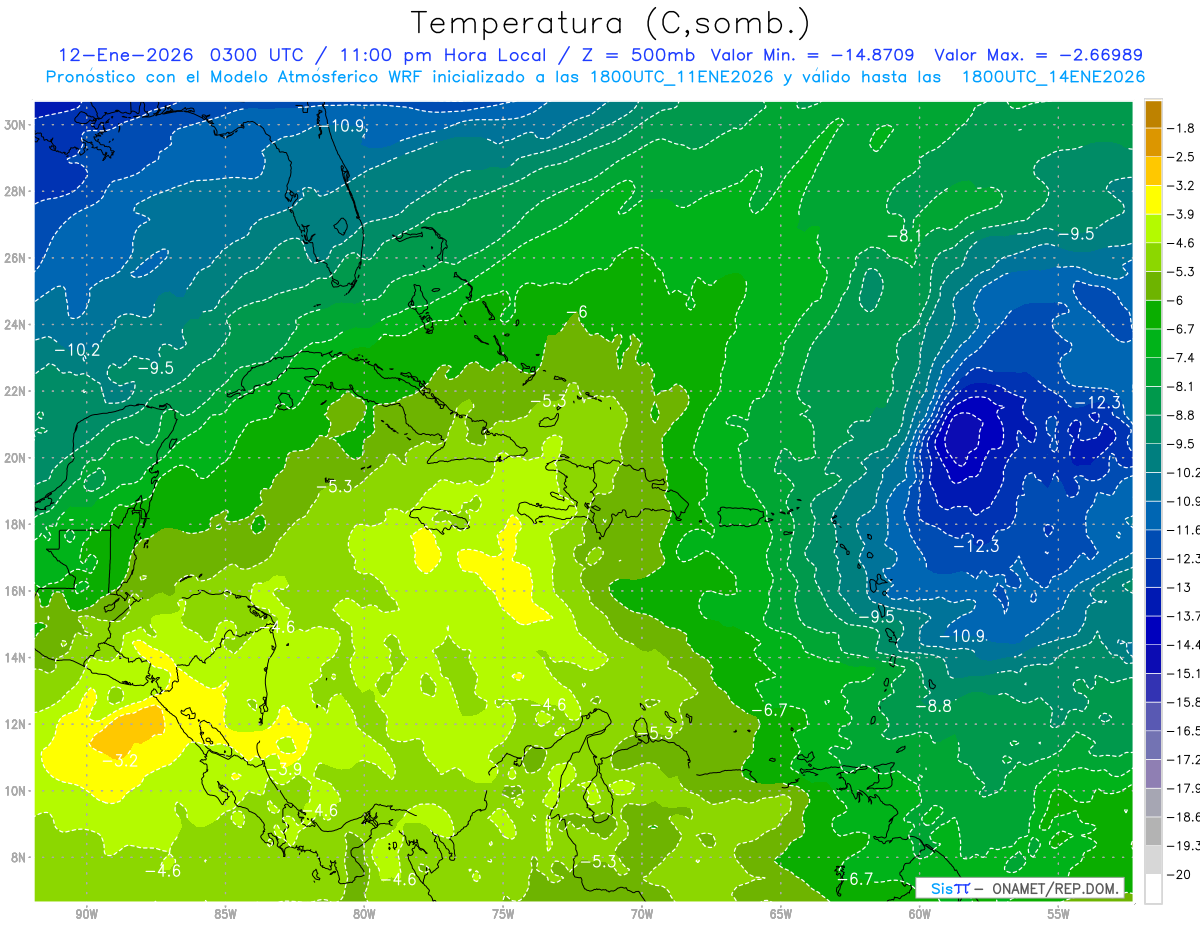
Task: Click the "90W" longitude axis label
Action: pyautogui.click(x=86, y=915)
